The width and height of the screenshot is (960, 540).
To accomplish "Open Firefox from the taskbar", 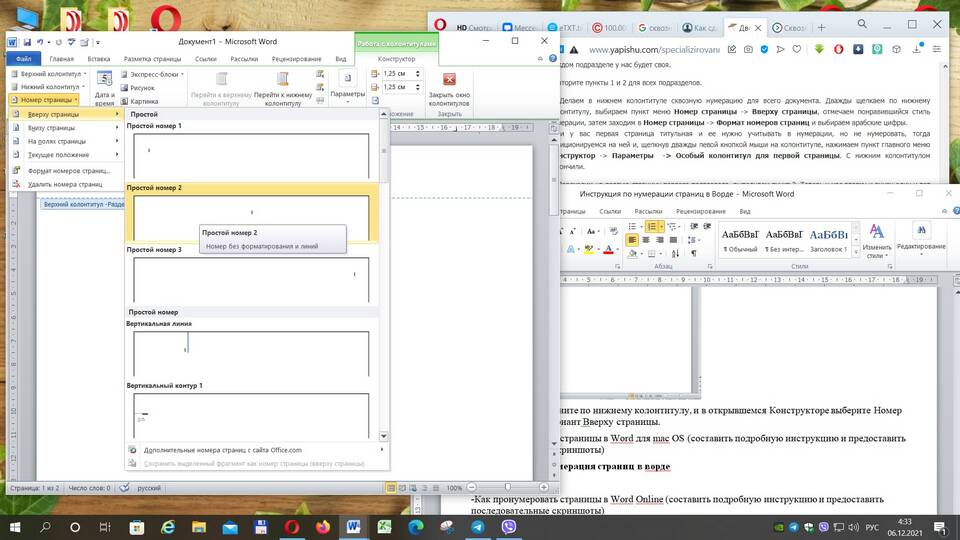I will pos(322,526).
